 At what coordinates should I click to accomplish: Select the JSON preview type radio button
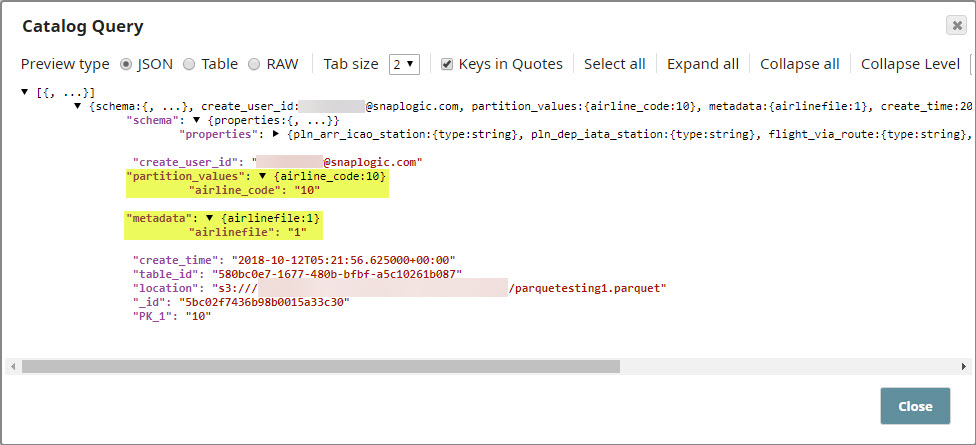coord(126,64)
